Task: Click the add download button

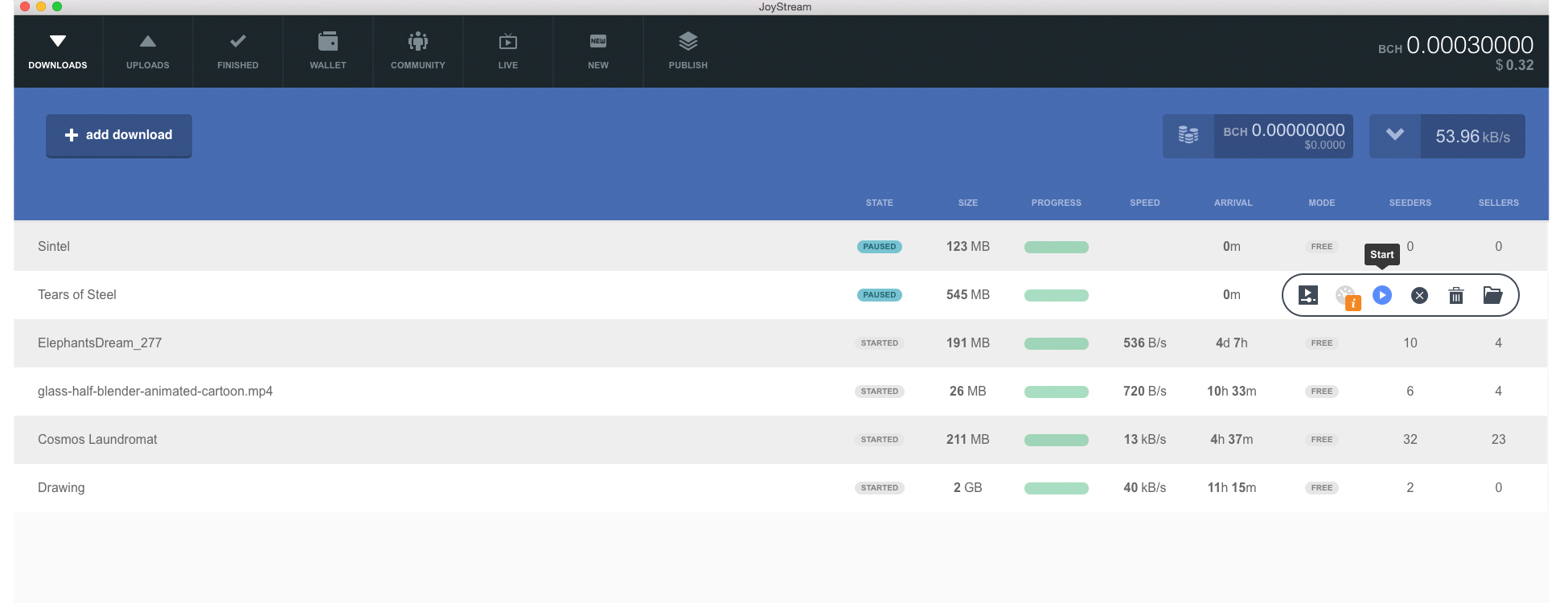Action: [119, 135]
